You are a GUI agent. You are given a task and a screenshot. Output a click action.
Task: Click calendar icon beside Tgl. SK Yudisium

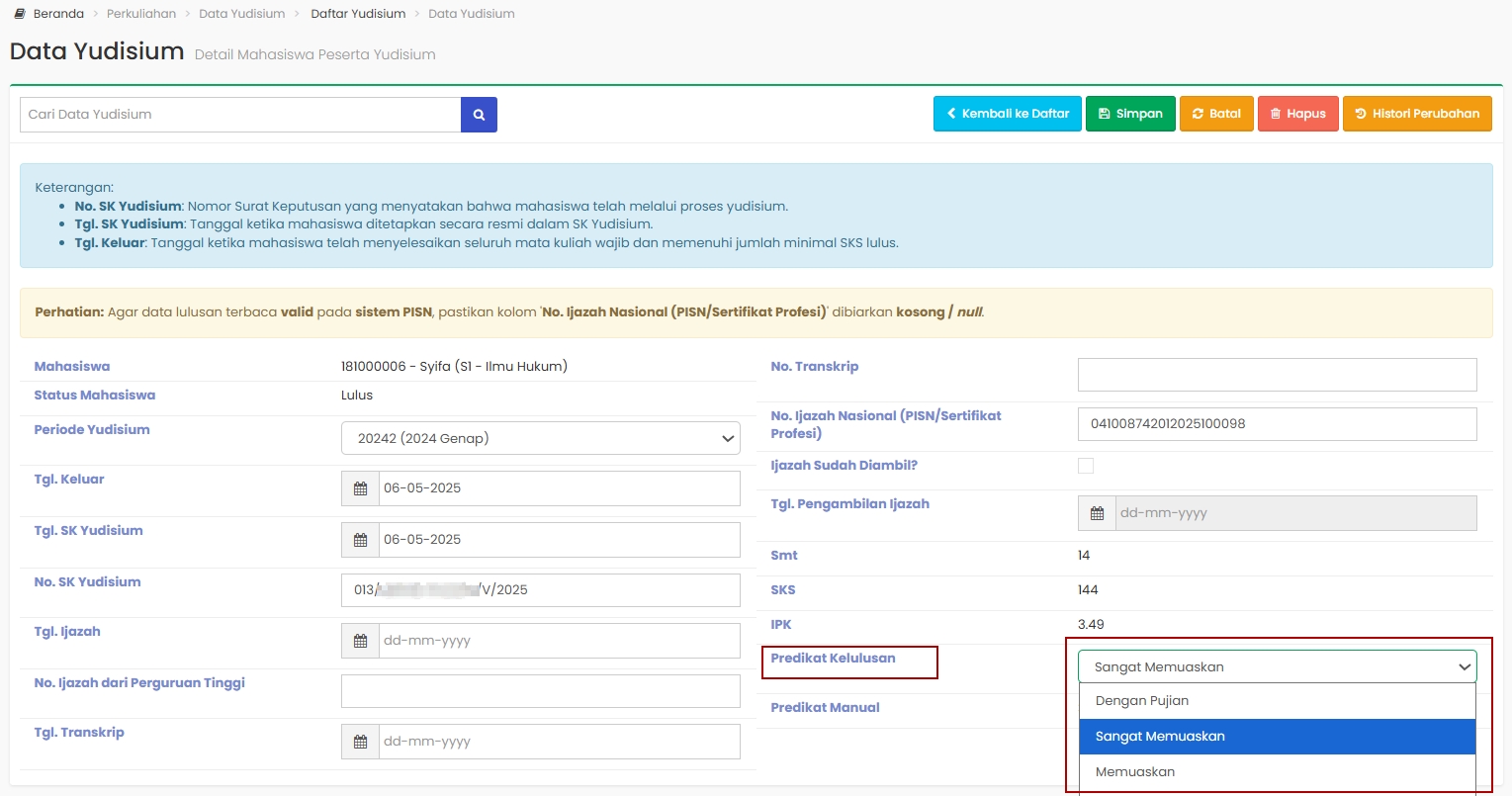coord(360,540)
